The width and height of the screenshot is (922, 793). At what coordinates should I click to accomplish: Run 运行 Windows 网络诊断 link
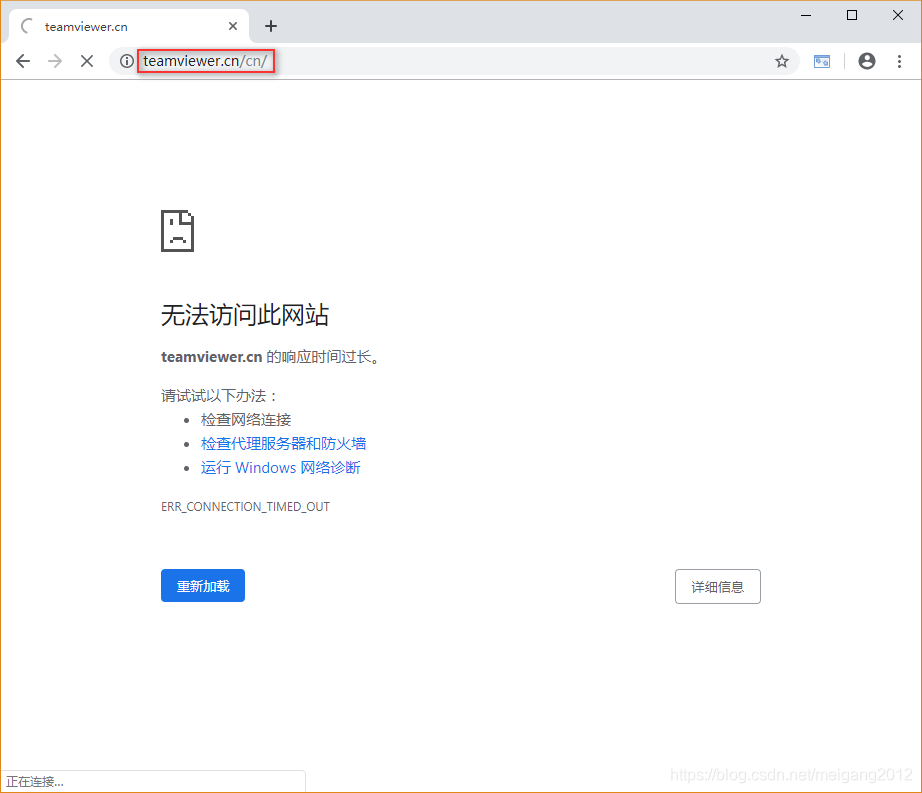(x=280, y=468)
